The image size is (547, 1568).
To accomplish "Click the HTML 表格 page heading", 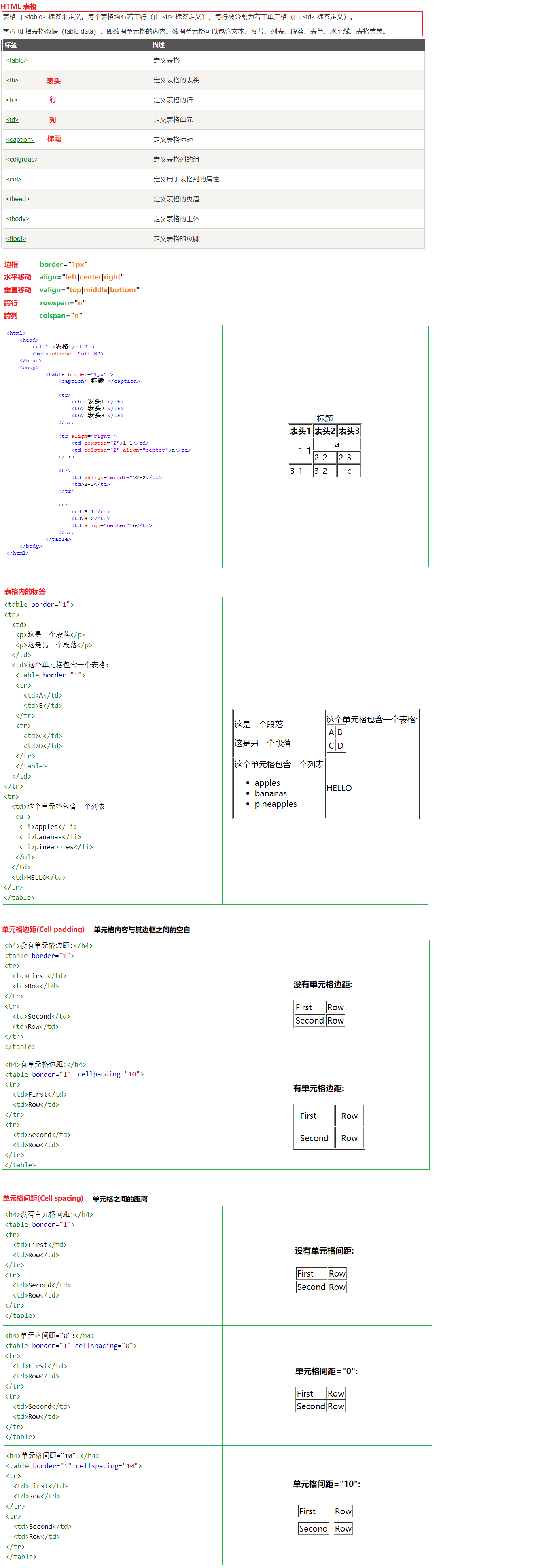I will (x=19, y=6).
